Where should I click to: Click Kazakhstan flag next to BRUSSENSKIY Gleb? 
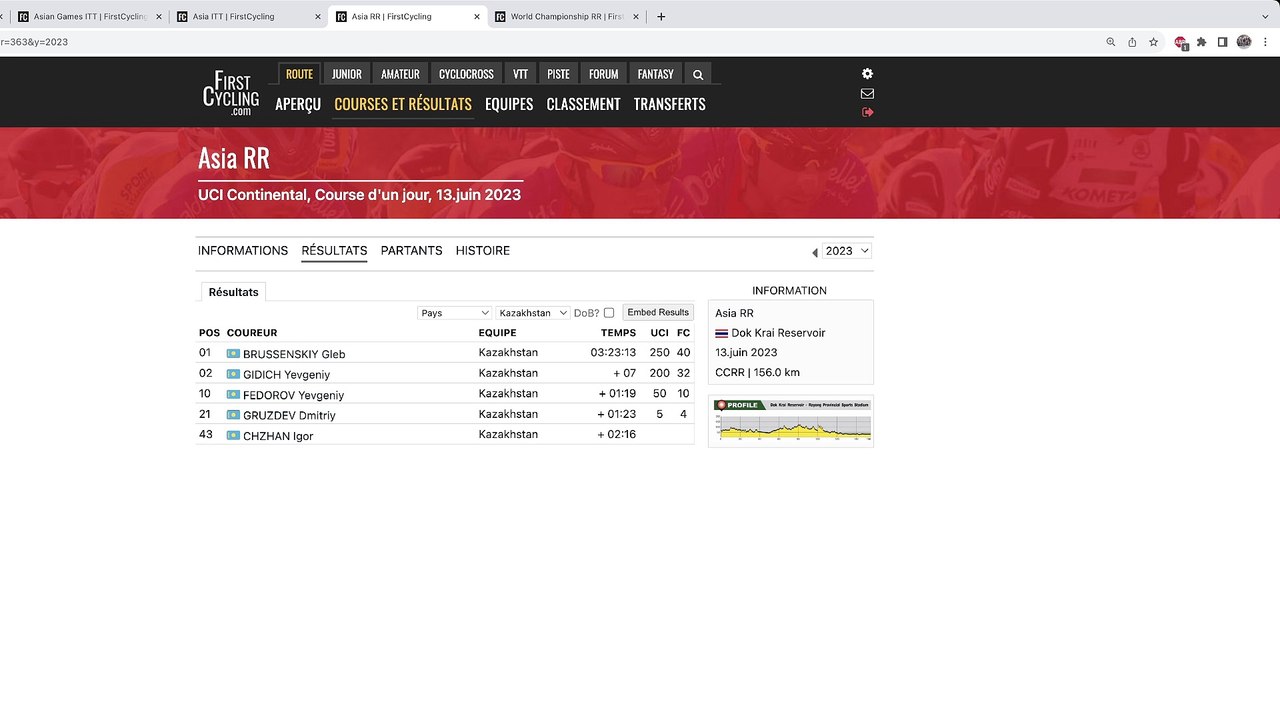pos(233,354)
